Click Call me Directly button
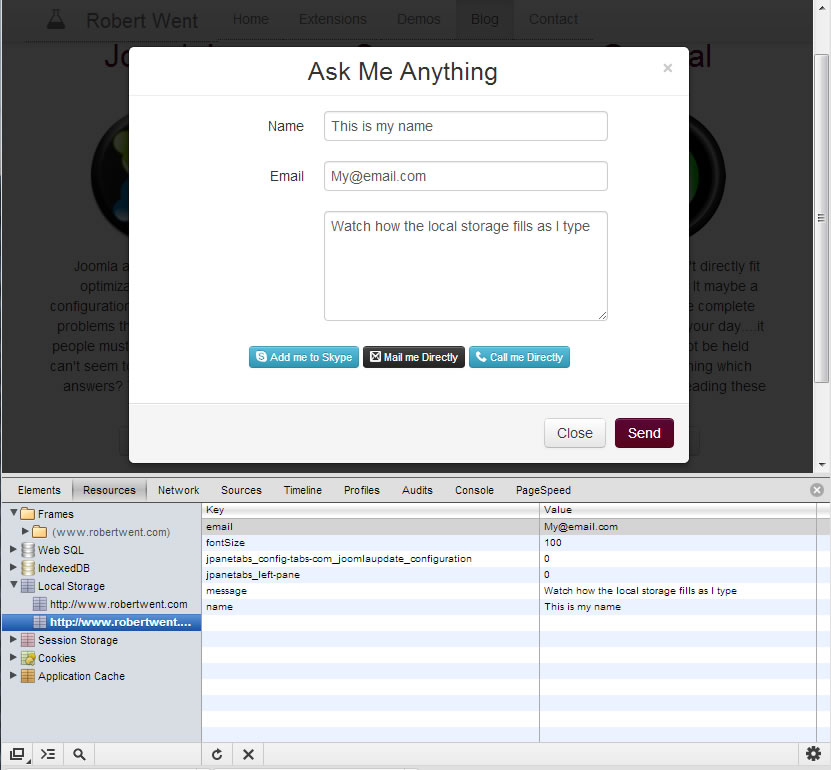 [519, 357]
